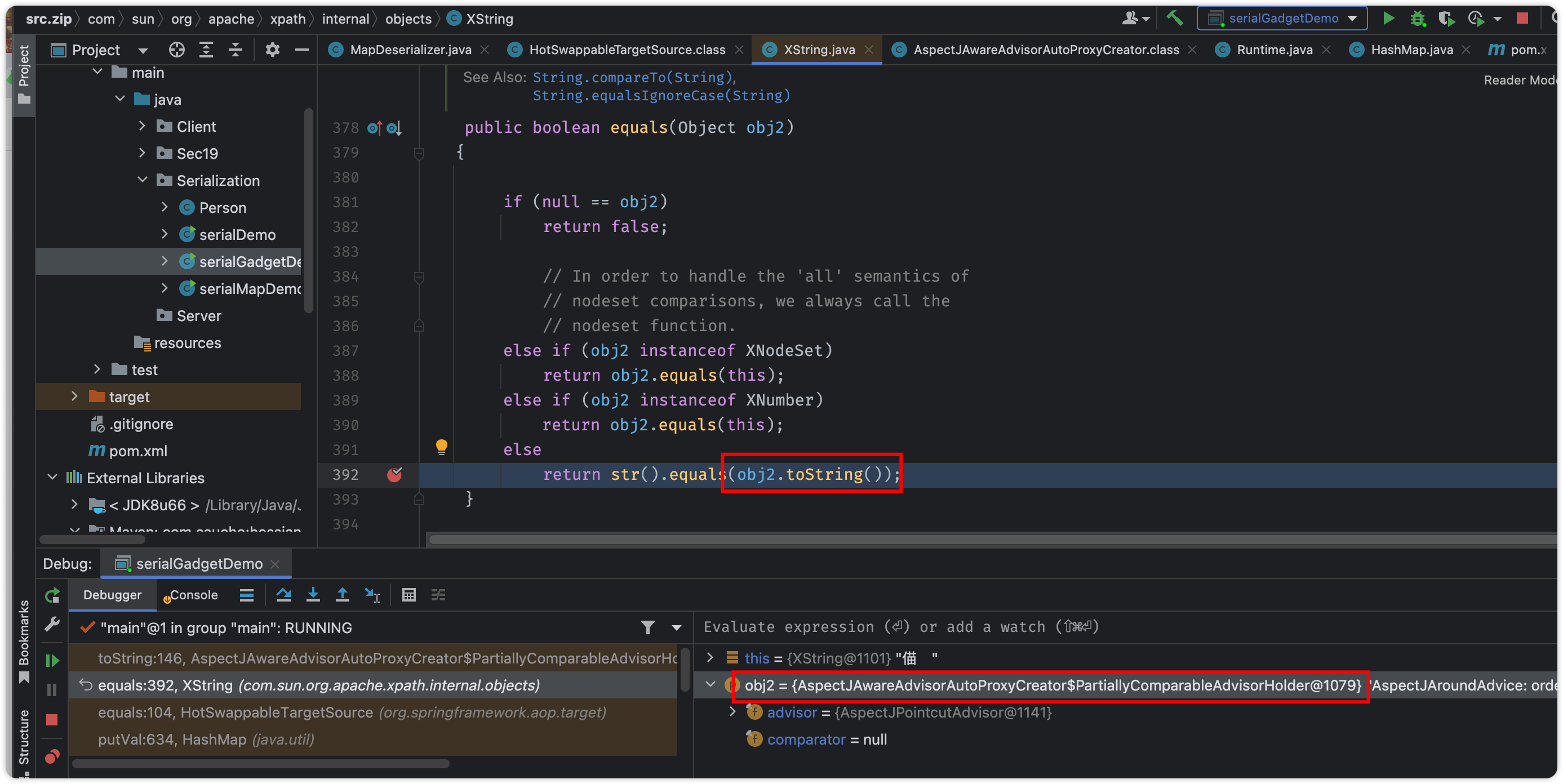The height and width of the screenshot is (784, 1563).
Task: Click the 'apache' breadcrumb
Action: click(231, 19)
